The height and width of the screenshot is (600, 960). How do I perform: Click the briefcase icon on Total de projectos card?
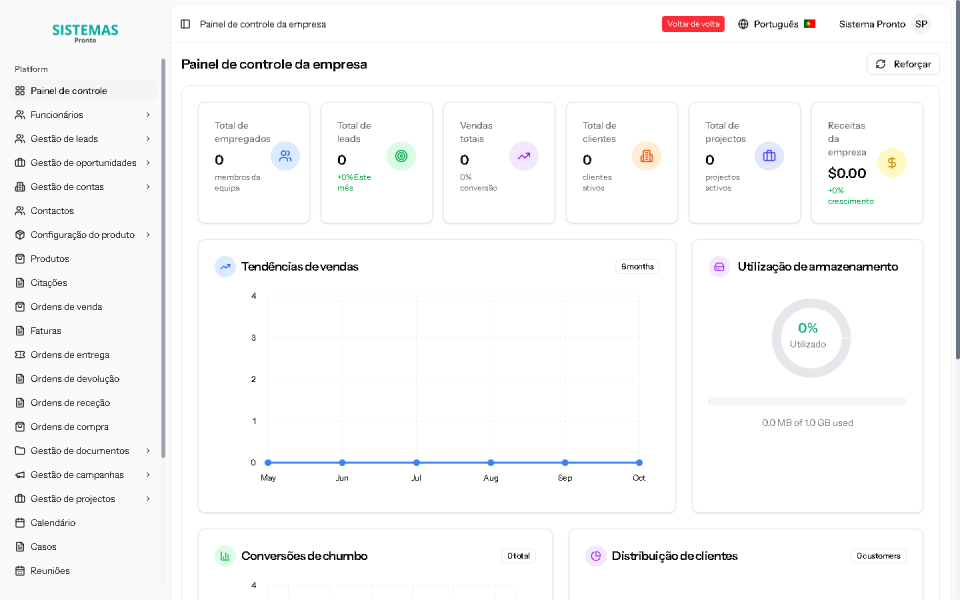[767, 156]
